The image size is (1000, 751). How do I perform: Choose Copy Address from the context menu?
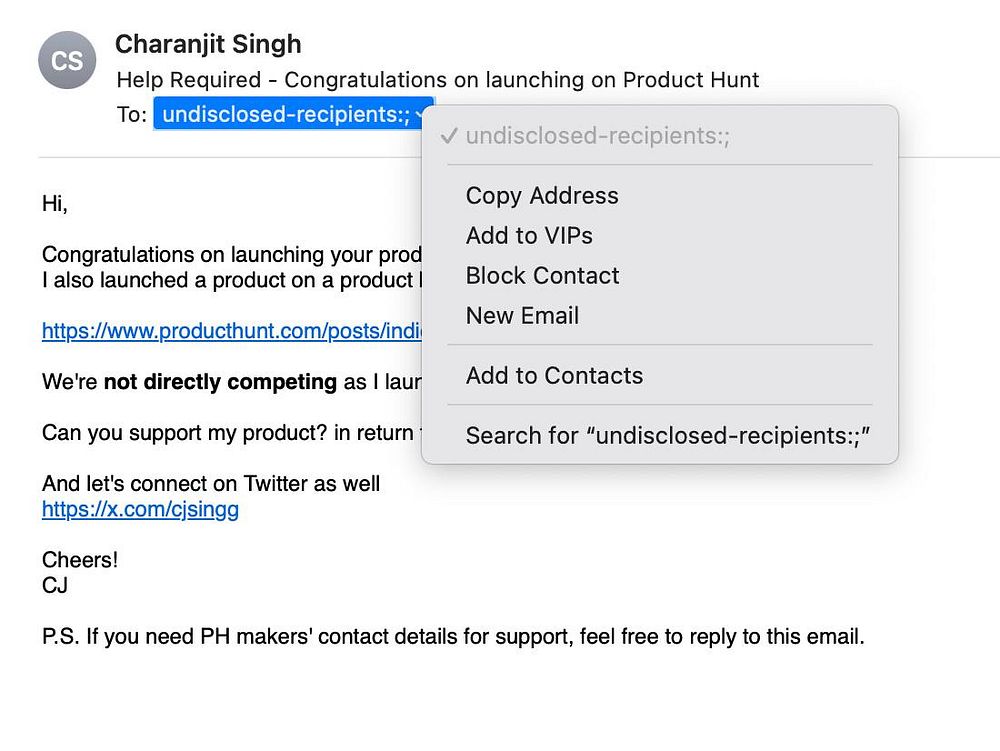(x=542, y=196)
